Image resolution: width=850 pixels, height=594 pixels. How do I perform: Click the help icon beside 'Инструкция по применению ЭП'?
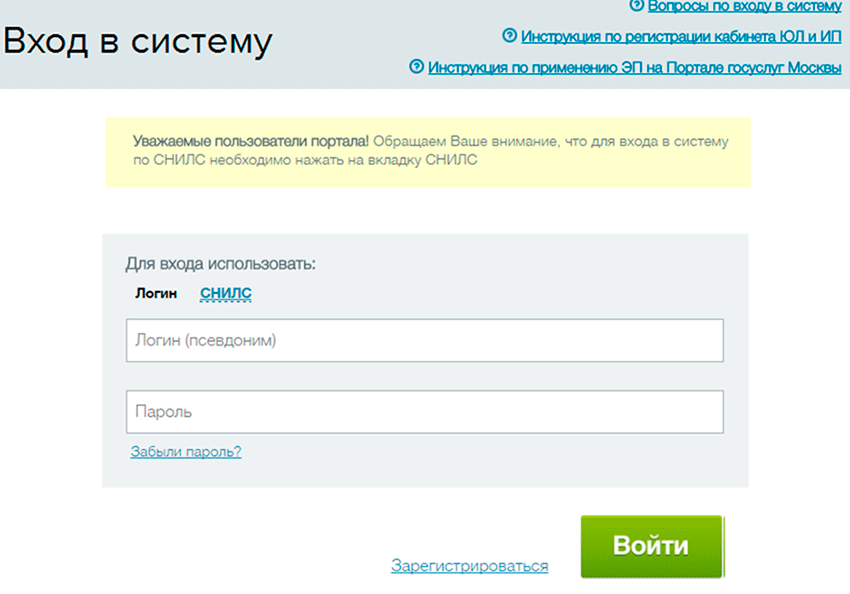click(x=416, y=67)
